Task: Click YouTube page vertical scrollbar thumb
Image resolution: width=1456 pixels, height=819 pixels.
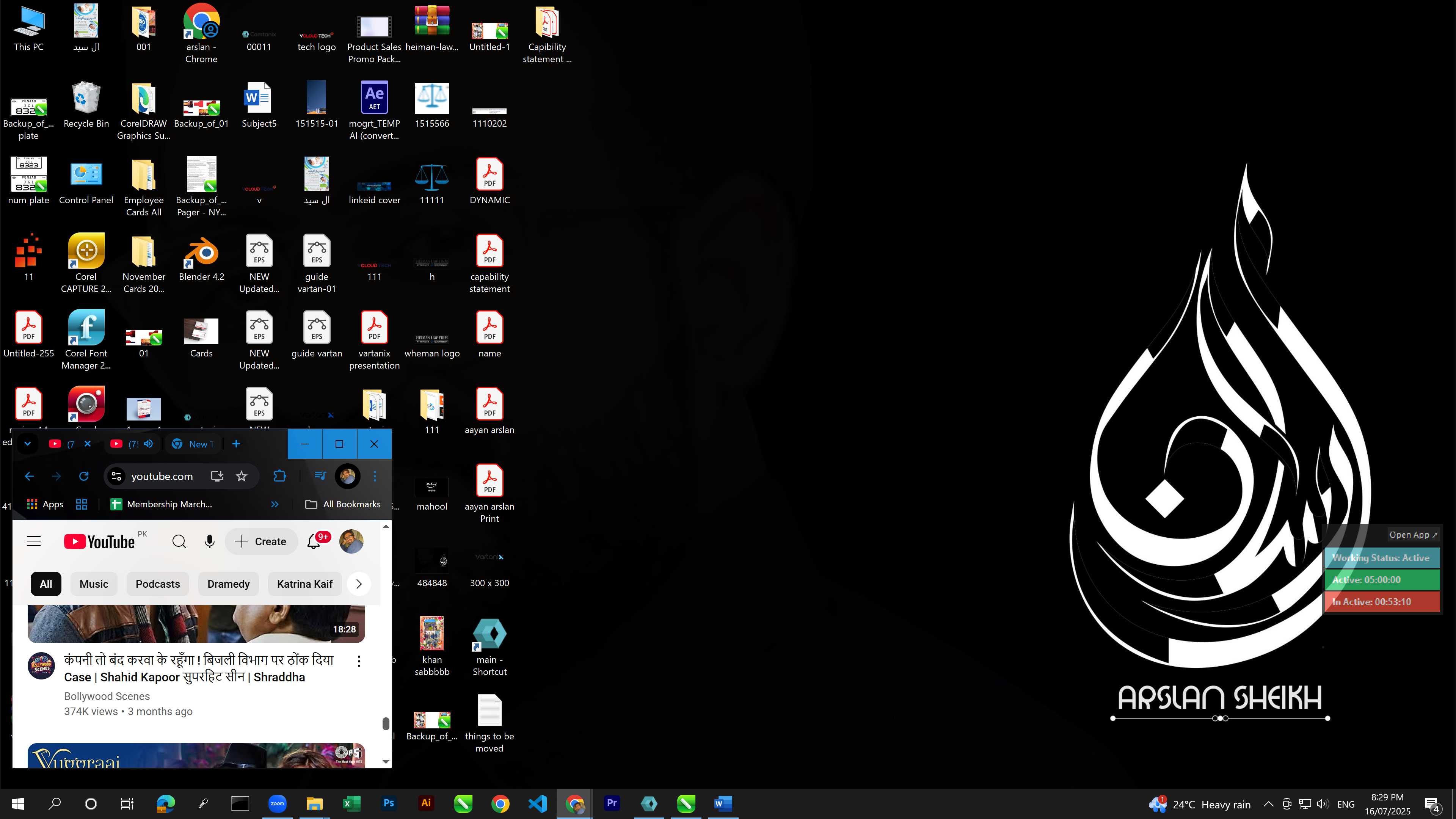Action: pyautogui.click(x=386, y=723)
